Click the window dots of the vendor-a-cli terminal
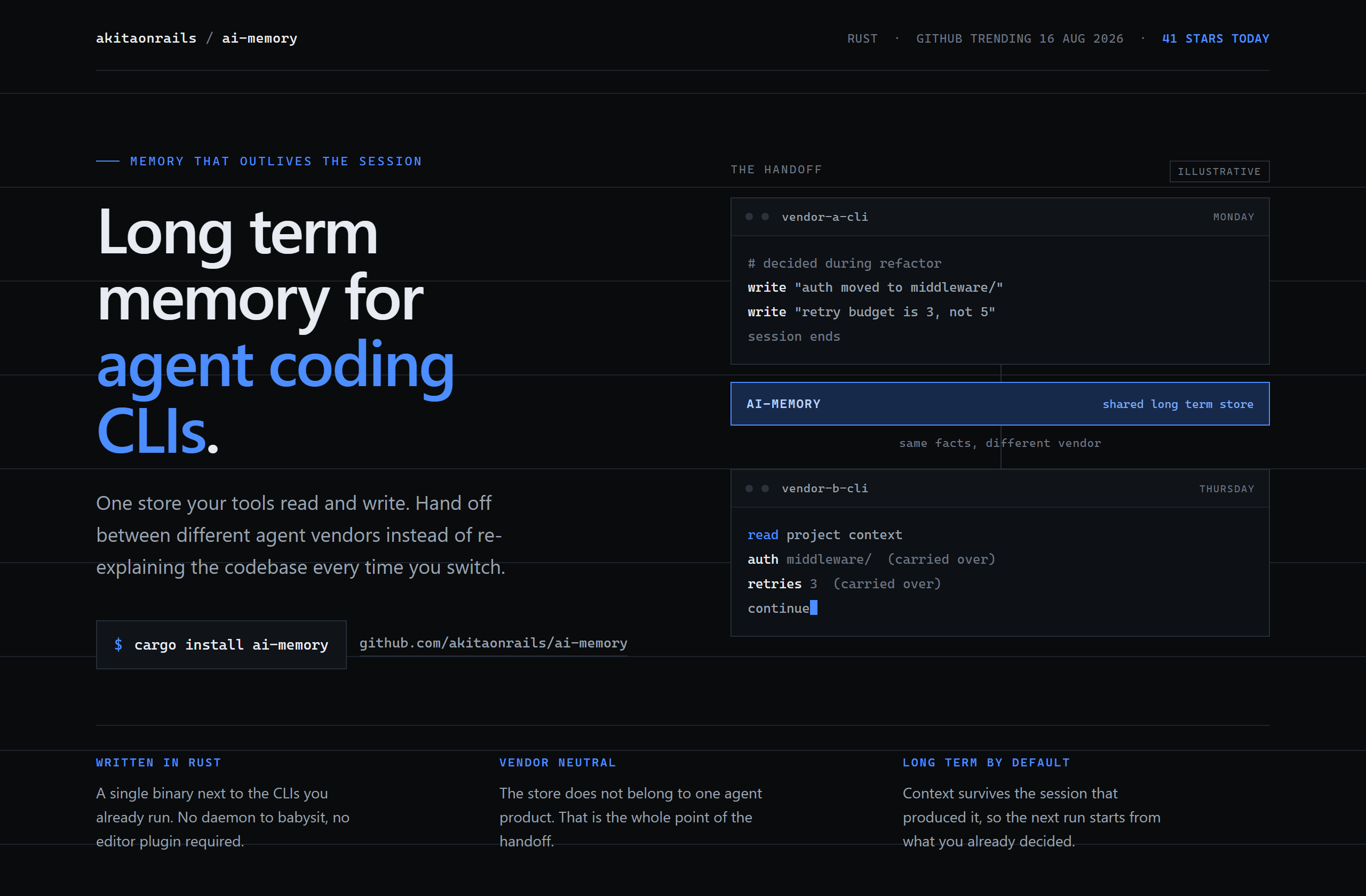Viewport: 1366px width, 896px height. click(757, 216)
